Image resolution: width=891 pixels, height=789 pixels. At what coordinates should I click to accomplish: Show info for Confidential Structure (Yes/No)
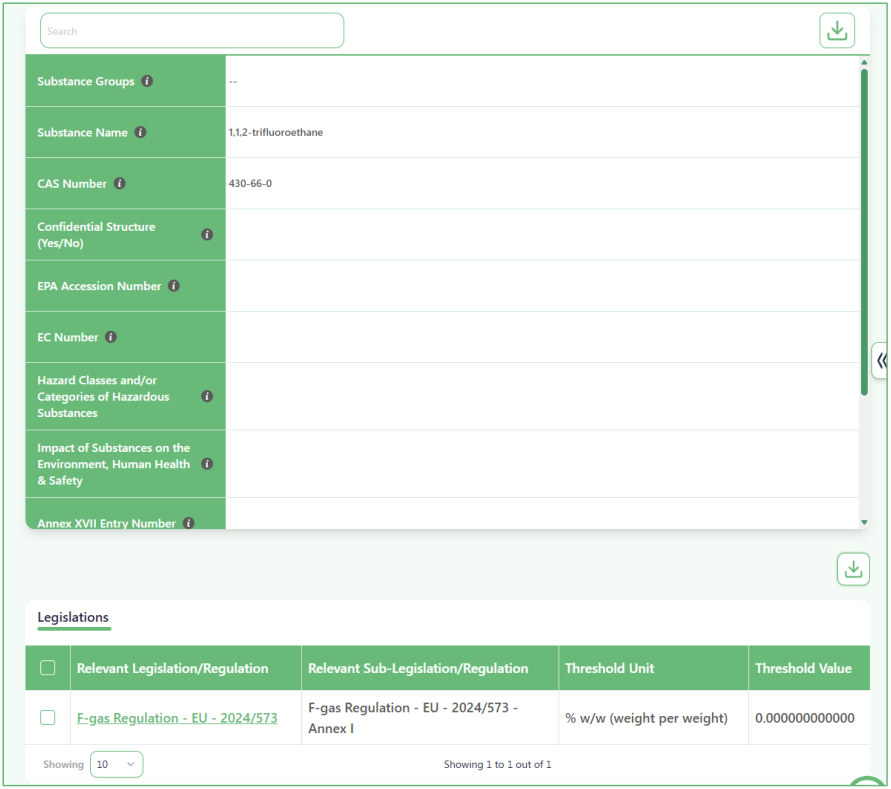[x=207, y=235]
